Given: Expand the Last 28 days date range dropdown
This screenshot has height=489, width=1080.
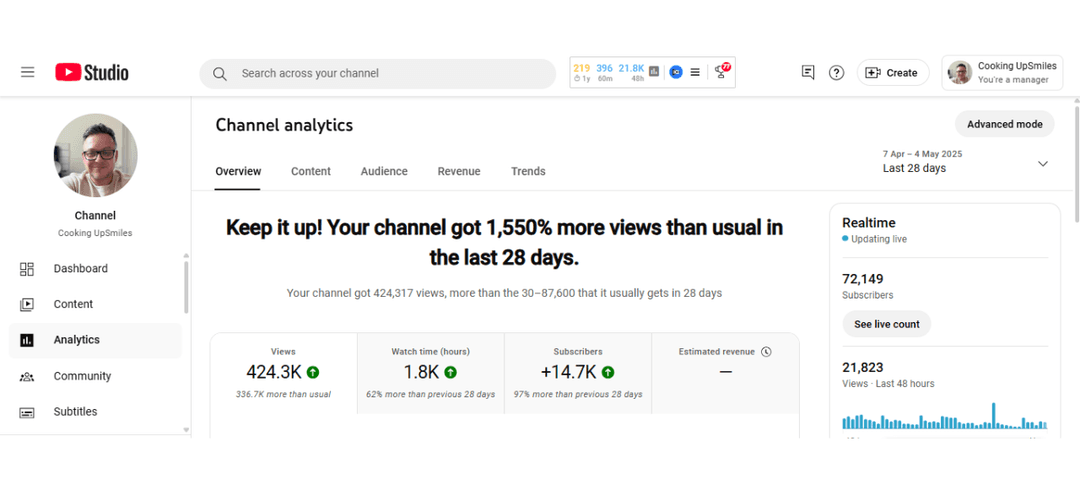Looking at the screenshot, I should coord(1042,164).
